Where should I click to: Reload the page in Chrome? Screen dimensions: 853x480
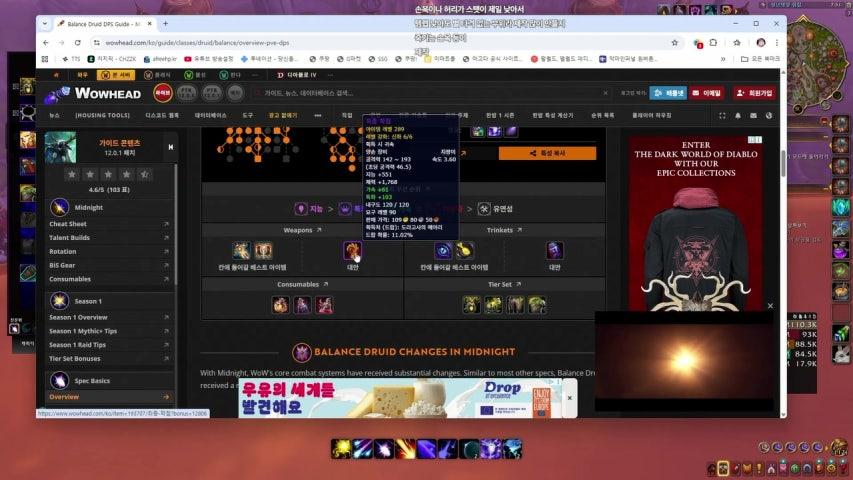tap(78, 42)
